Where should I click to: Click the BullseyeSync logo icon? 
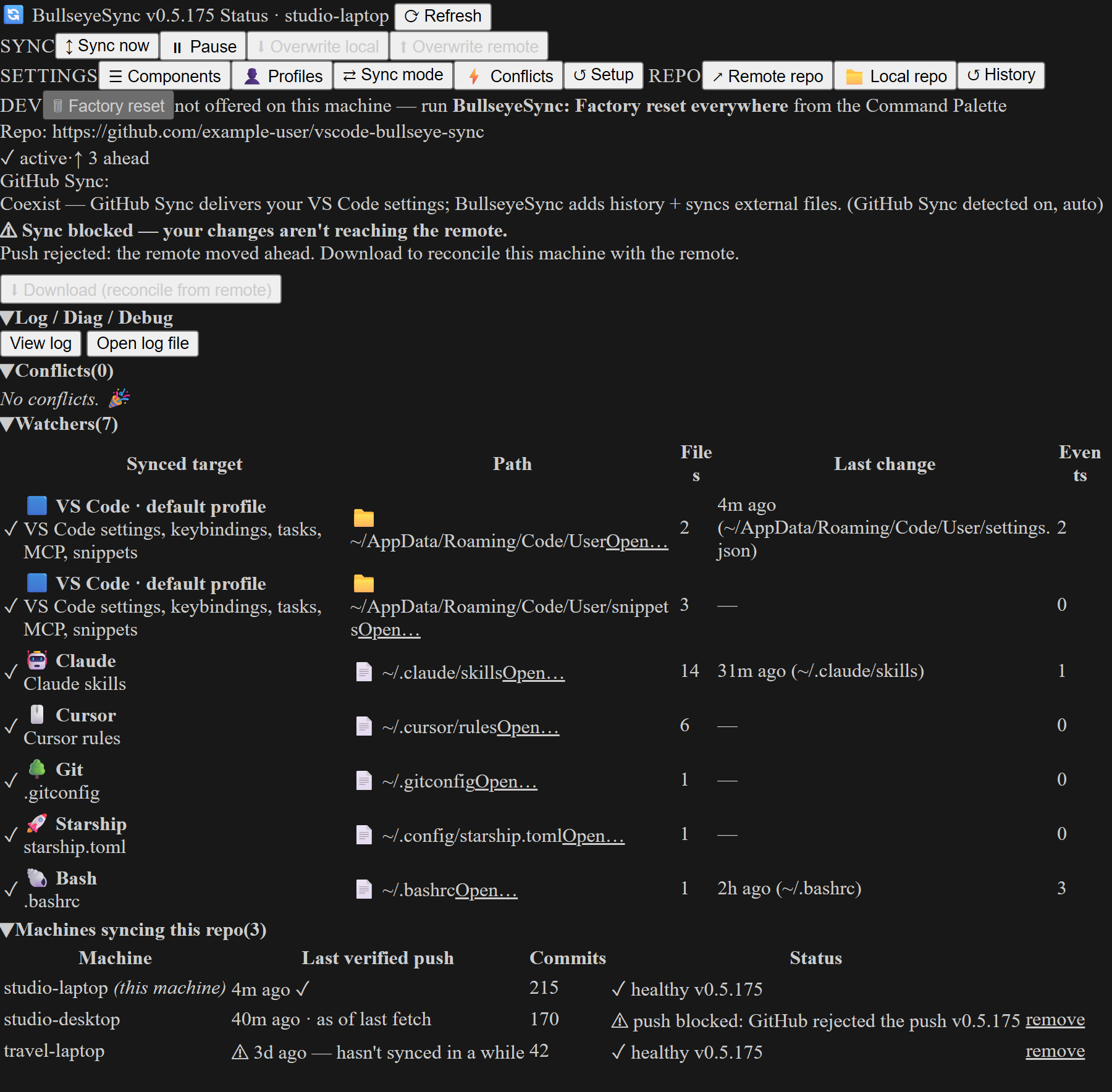[13, 14]
